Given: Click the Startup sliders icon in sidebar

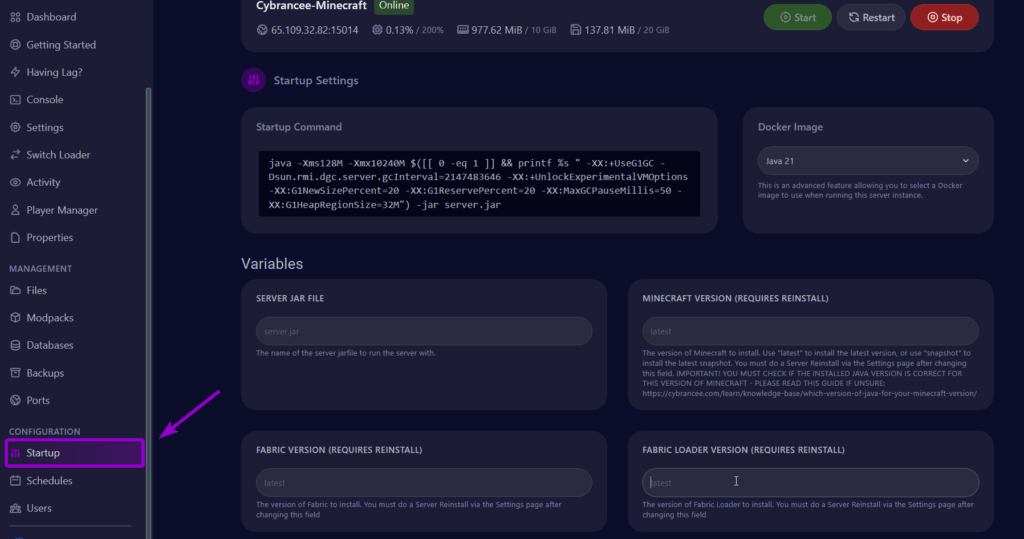Looking at the screenshot, I should [15, 453].
